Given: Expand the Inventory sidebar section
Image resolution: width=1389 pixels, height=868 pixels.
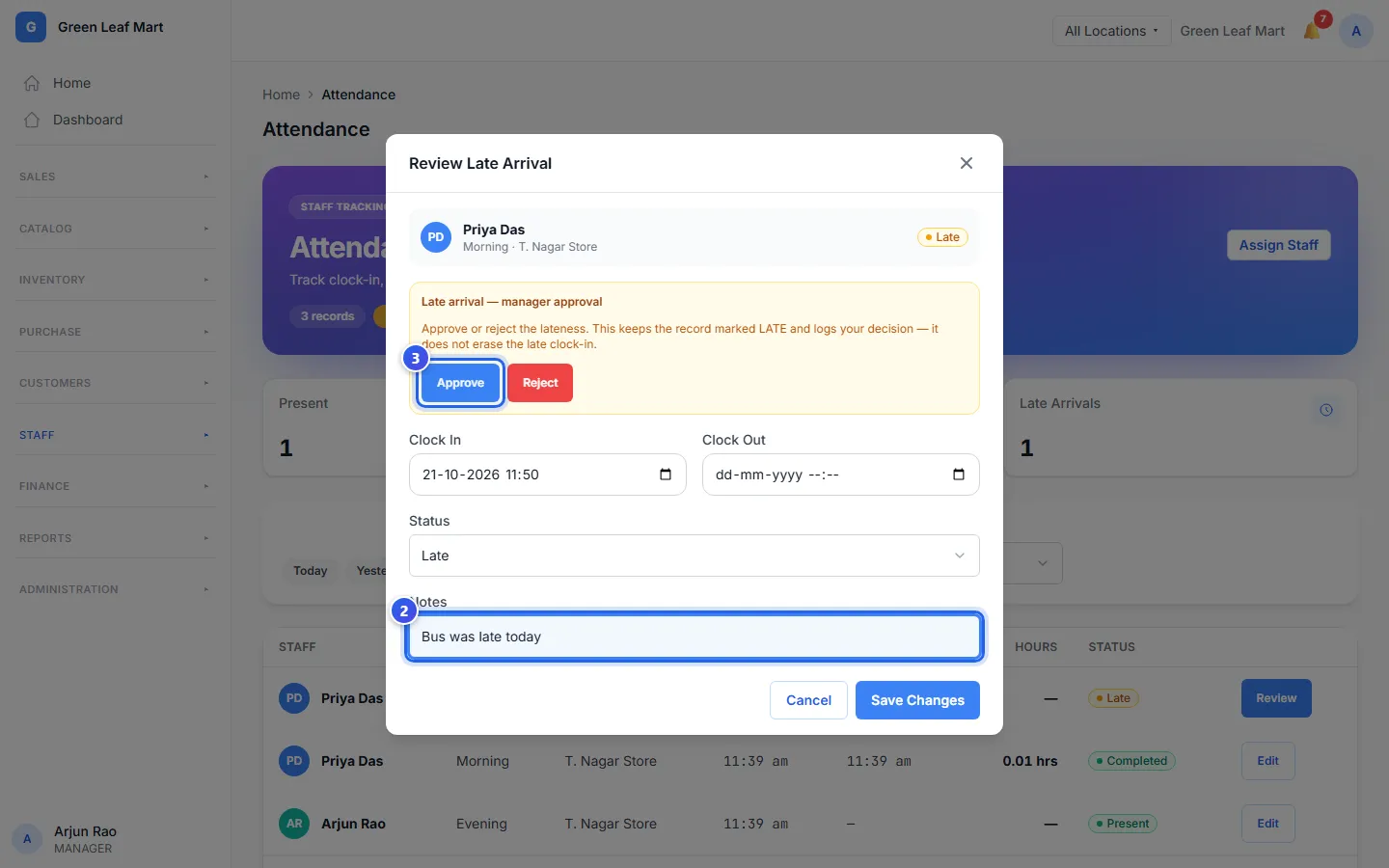Looking at the screenshot, I should (x=115, y=280).
